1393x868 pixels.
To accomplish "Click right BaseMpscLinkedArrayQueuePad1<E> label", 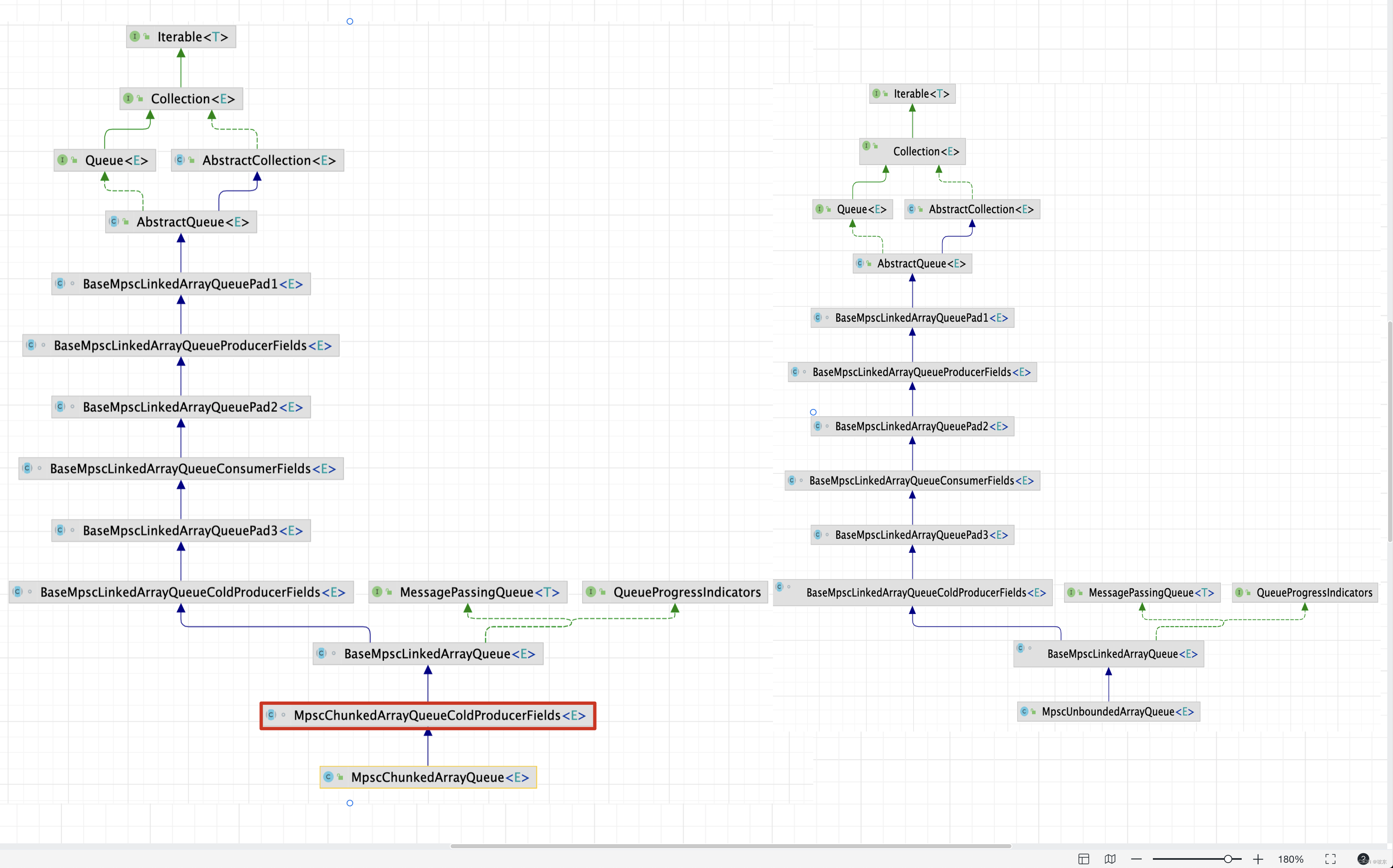I will [921, 317].
